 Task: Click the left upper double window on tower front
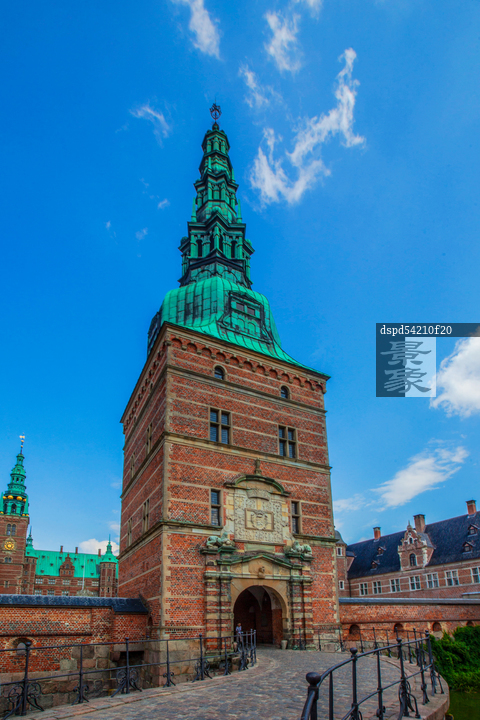[220, 427]
